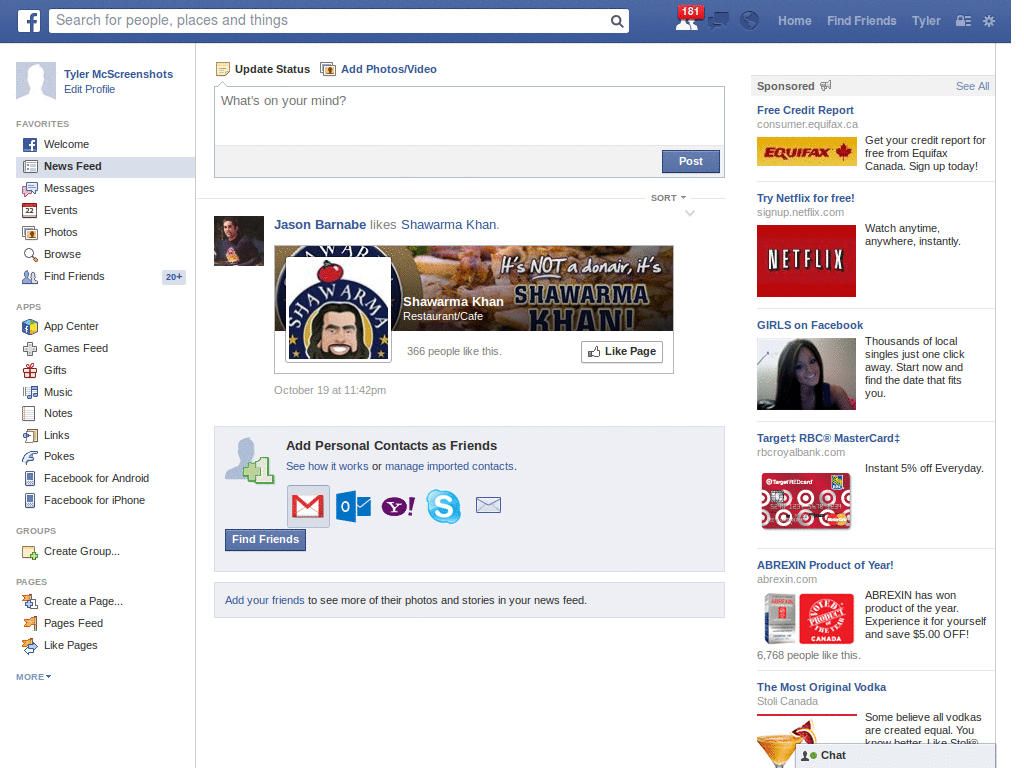
Task: Open Find Friends in top bar
Action: click(x=861, y=21)
